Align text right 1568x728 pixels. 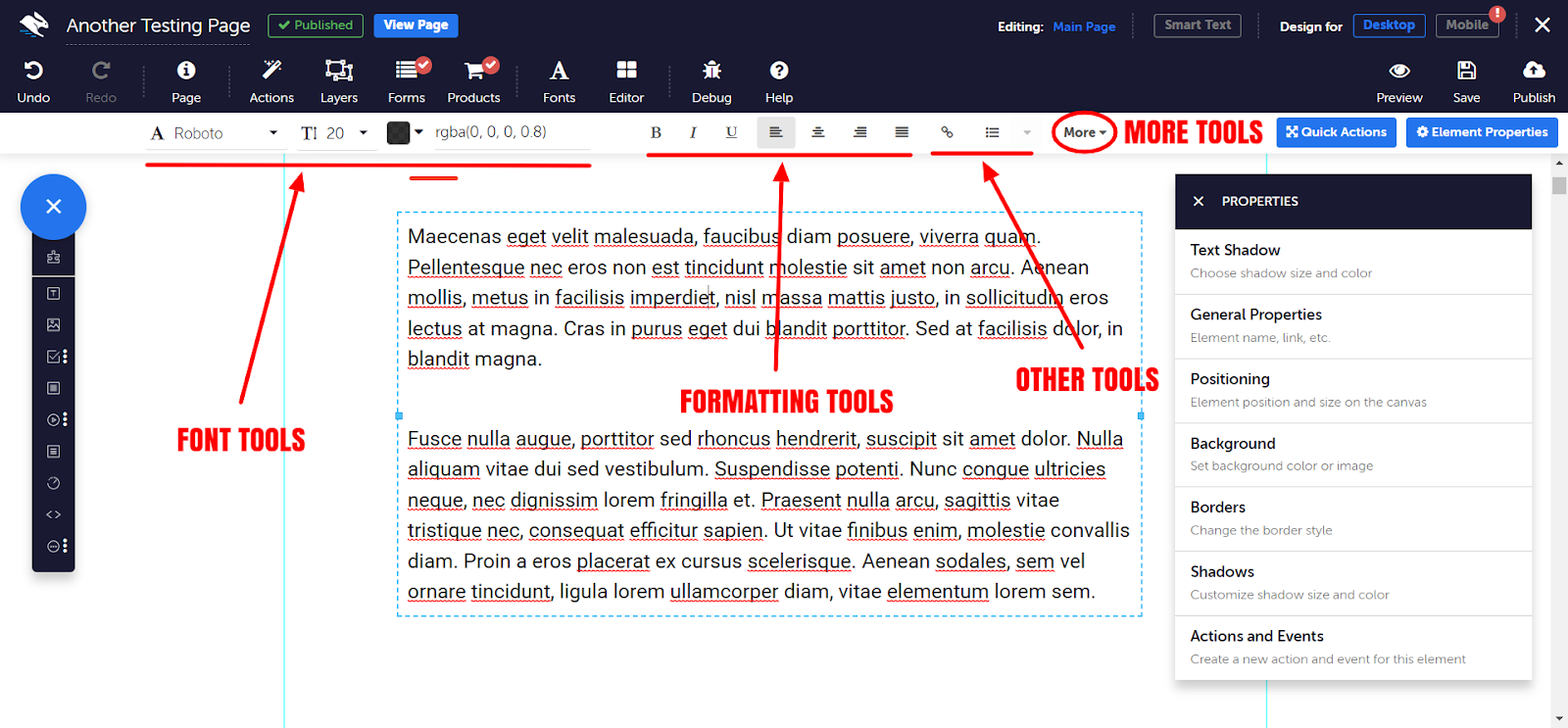pyautogui.click(x=859, y=132)
